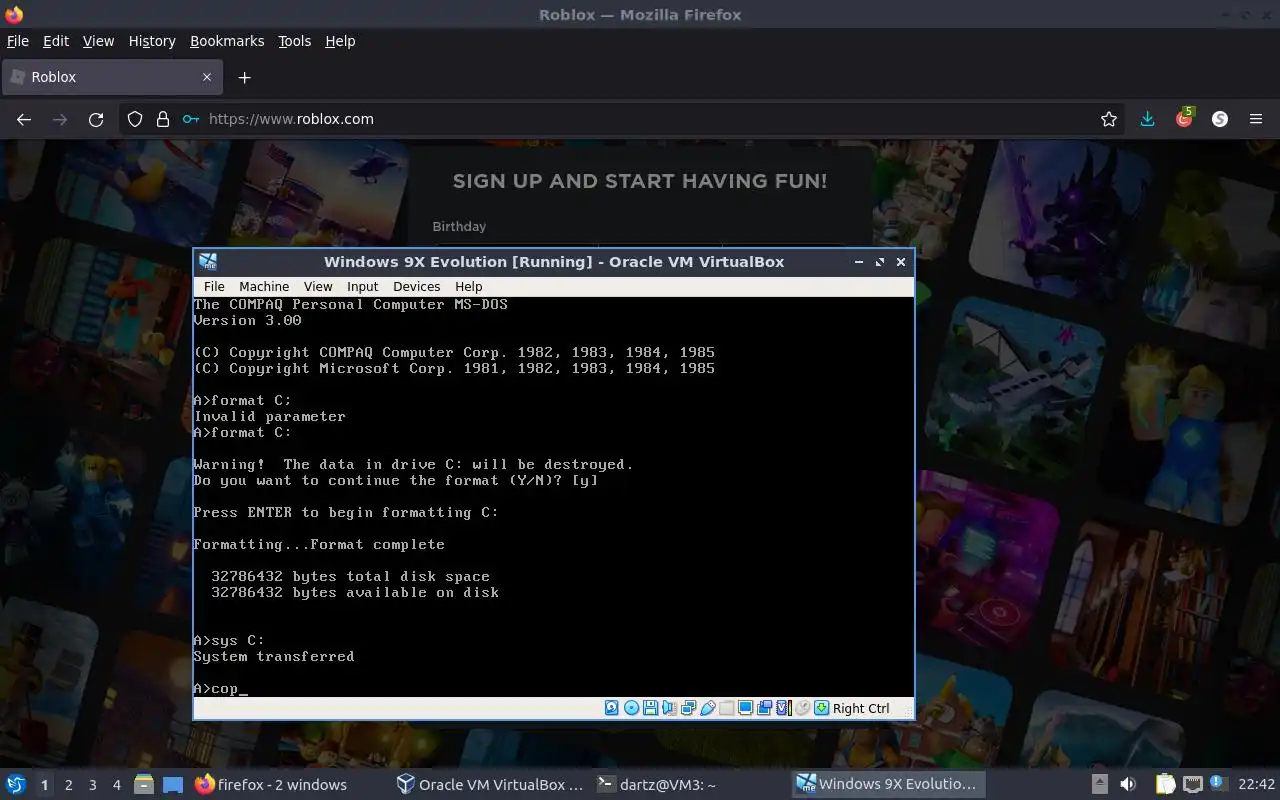
Task: Open VirtualBox Input menu
Action: 362,286
